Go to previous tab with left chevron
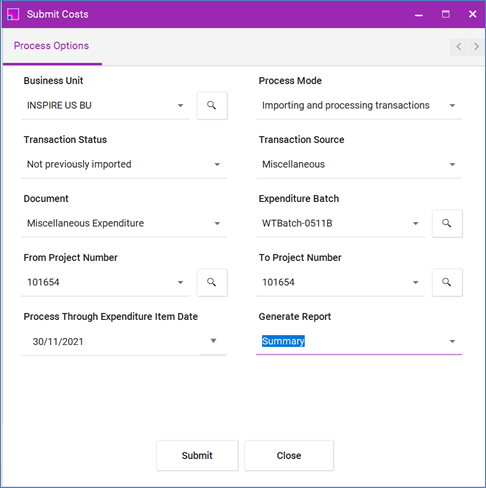 click(459, 47)
